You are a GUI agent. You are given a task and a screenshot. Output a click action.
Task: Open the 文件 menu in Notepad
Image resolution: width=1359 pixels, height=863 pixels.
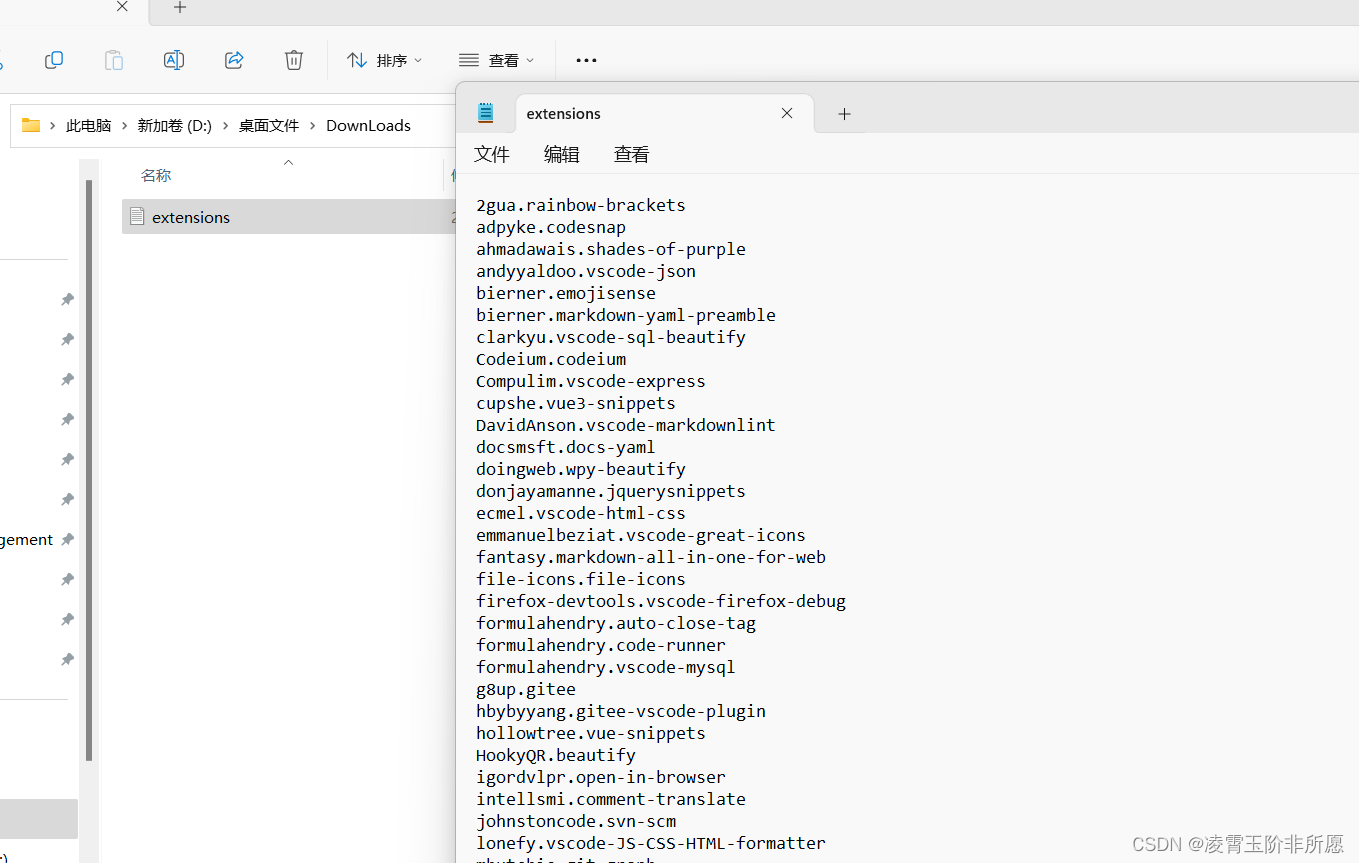tap(492, 154)
